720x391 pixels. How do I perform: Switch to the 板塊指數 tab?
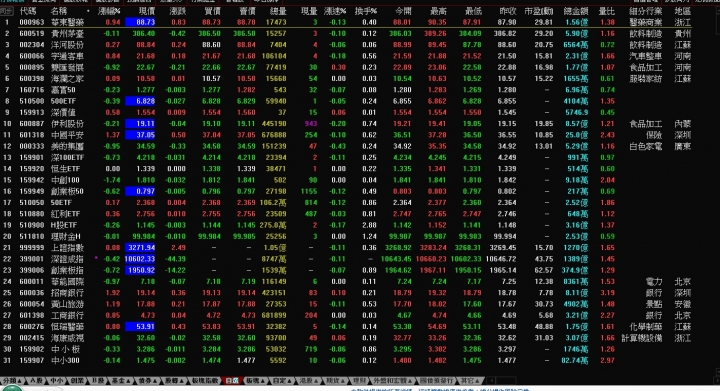click(x=205, y=380)
